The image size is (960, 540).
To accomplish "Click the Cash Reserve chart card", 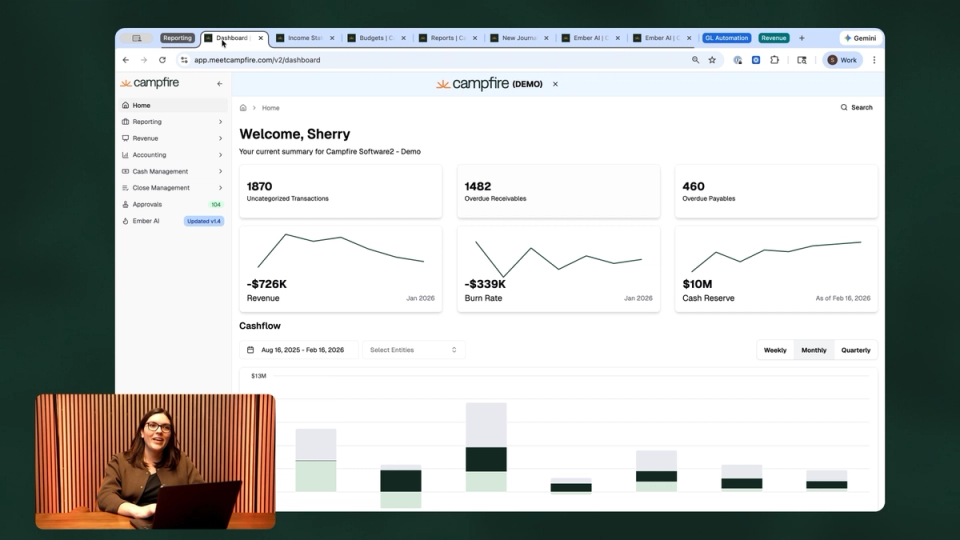I will 776,269.
